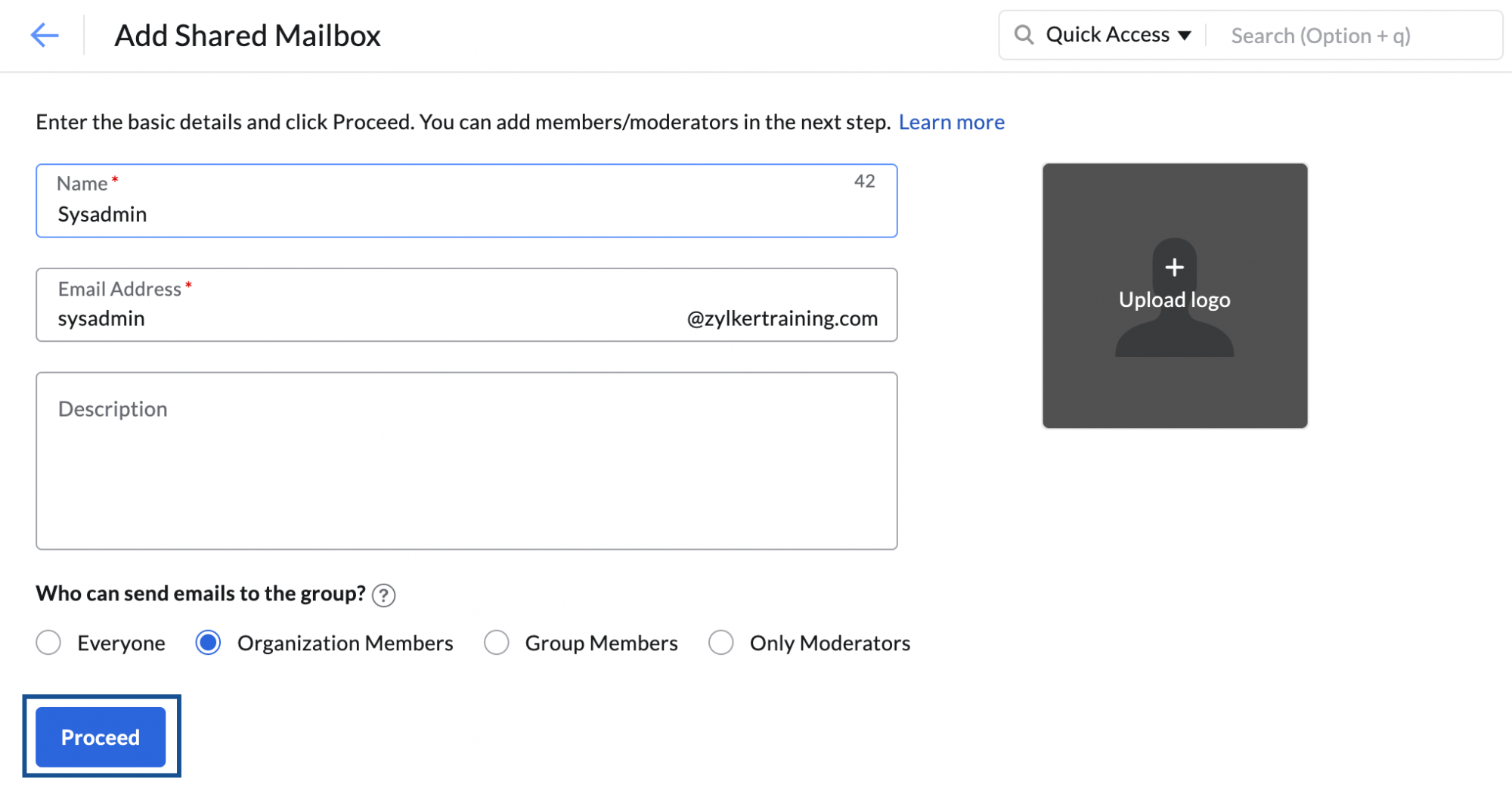Click the Upload logo text label
1512x794 pixels.
tap(1174, 299)
